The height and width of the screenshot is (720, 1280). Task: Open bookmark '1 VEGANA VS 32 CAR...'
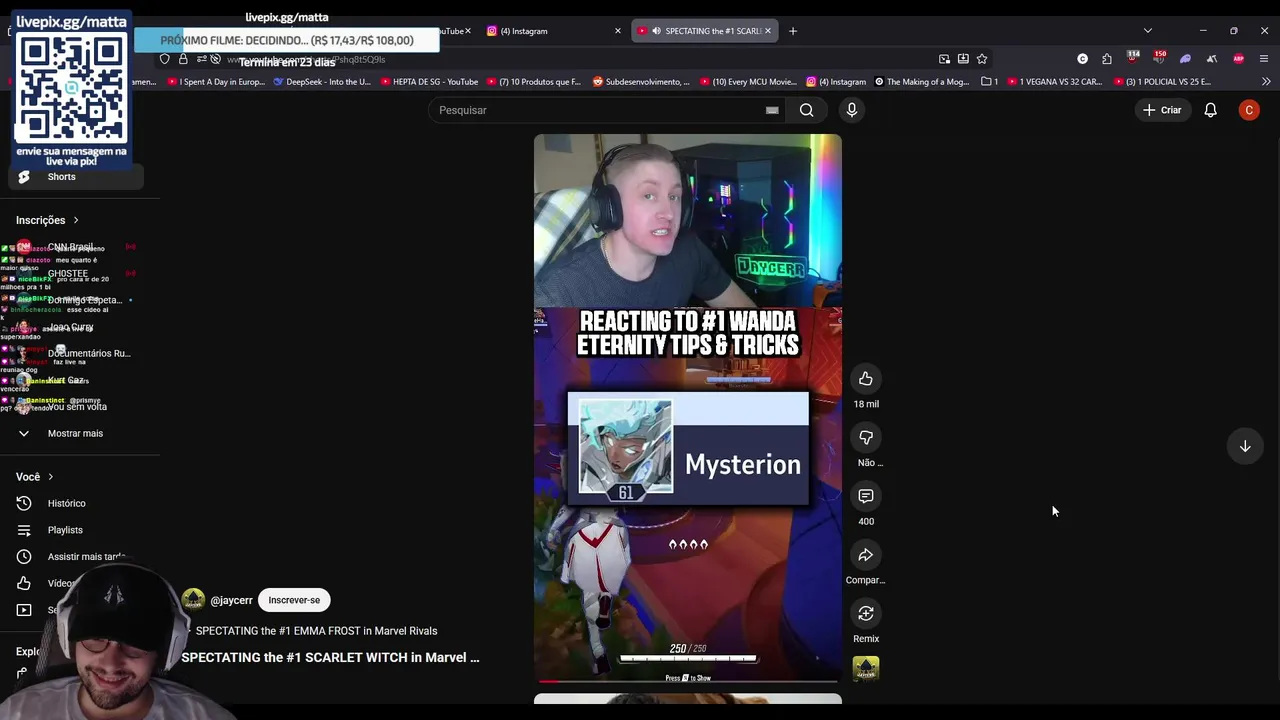tap(1054, 82)
